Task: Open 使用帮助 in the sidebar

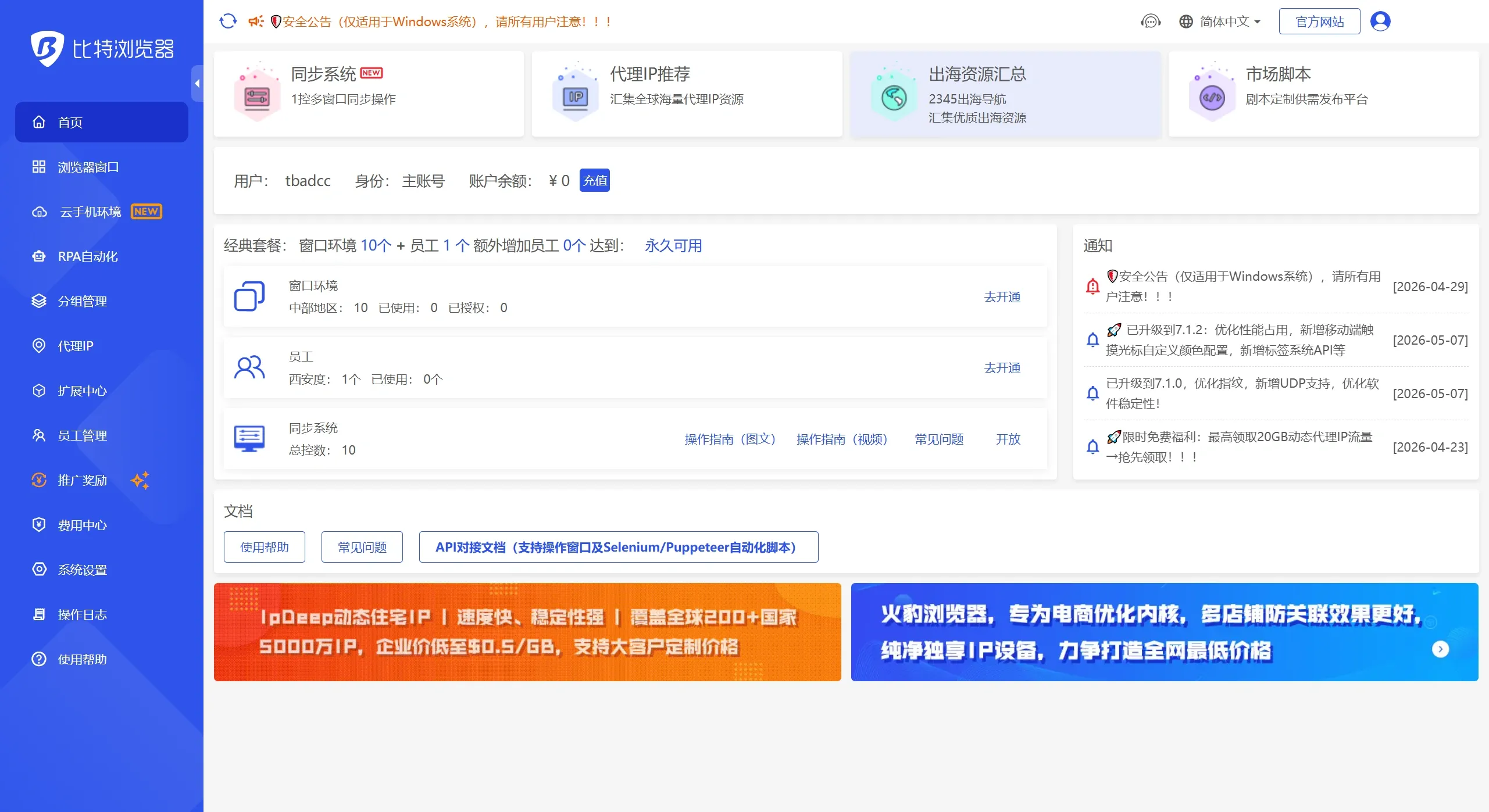Action: 102,659
